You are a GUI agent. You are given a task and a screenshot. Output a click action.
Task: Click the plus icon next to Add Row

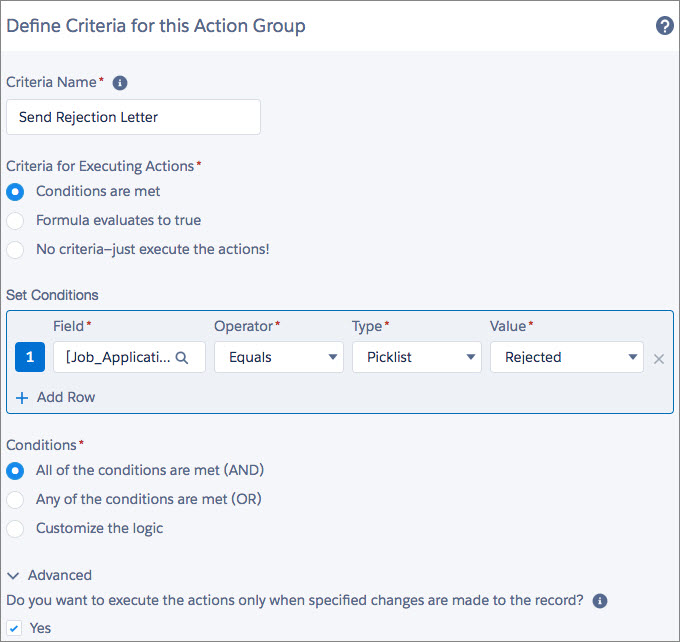tap(22, 397)
